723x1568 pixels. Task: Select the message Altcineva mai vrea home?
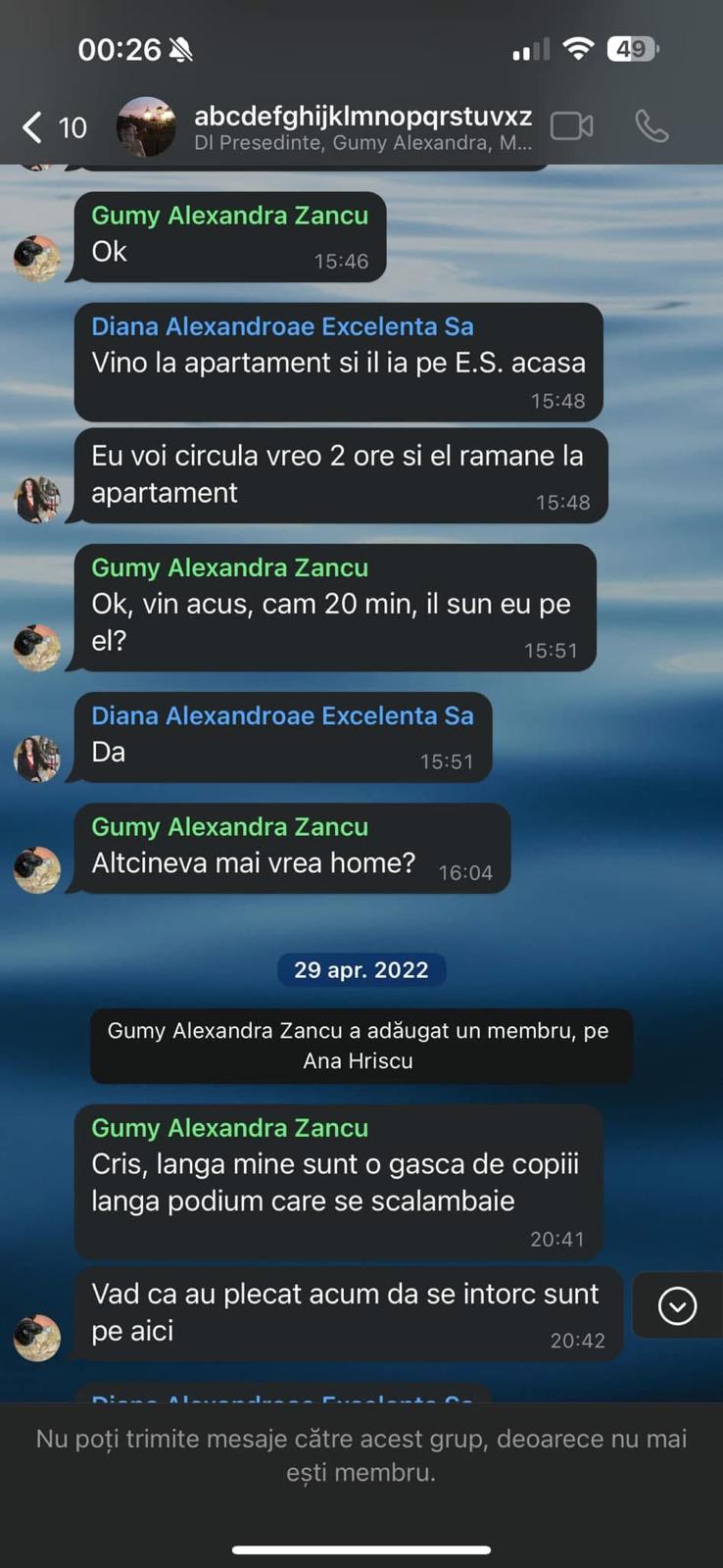point(292,849)
